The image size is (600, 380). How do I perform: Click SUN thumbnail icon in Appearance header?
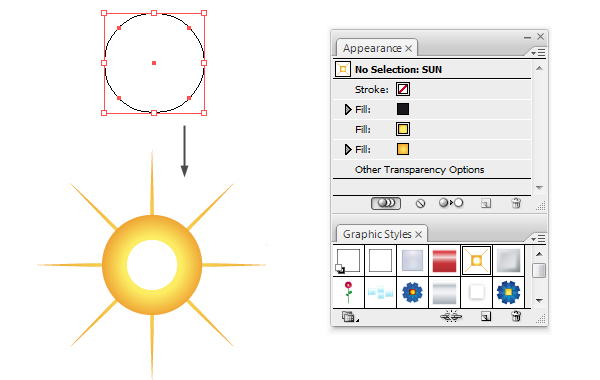[343, 69]
